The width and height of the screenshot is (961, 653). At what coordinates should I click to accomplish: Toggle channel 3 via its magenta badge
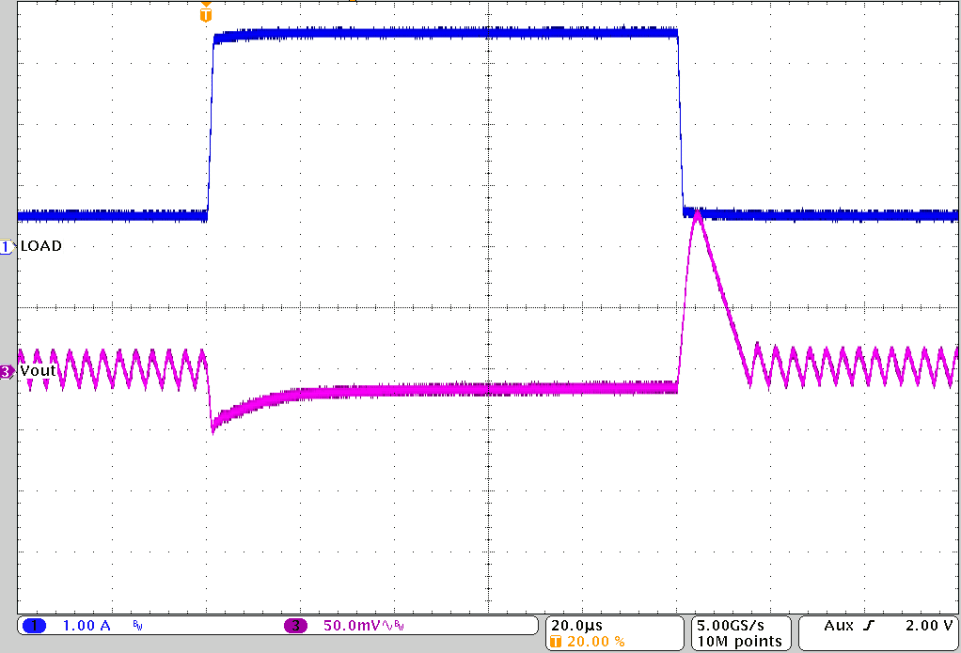(x=294, y=623)
